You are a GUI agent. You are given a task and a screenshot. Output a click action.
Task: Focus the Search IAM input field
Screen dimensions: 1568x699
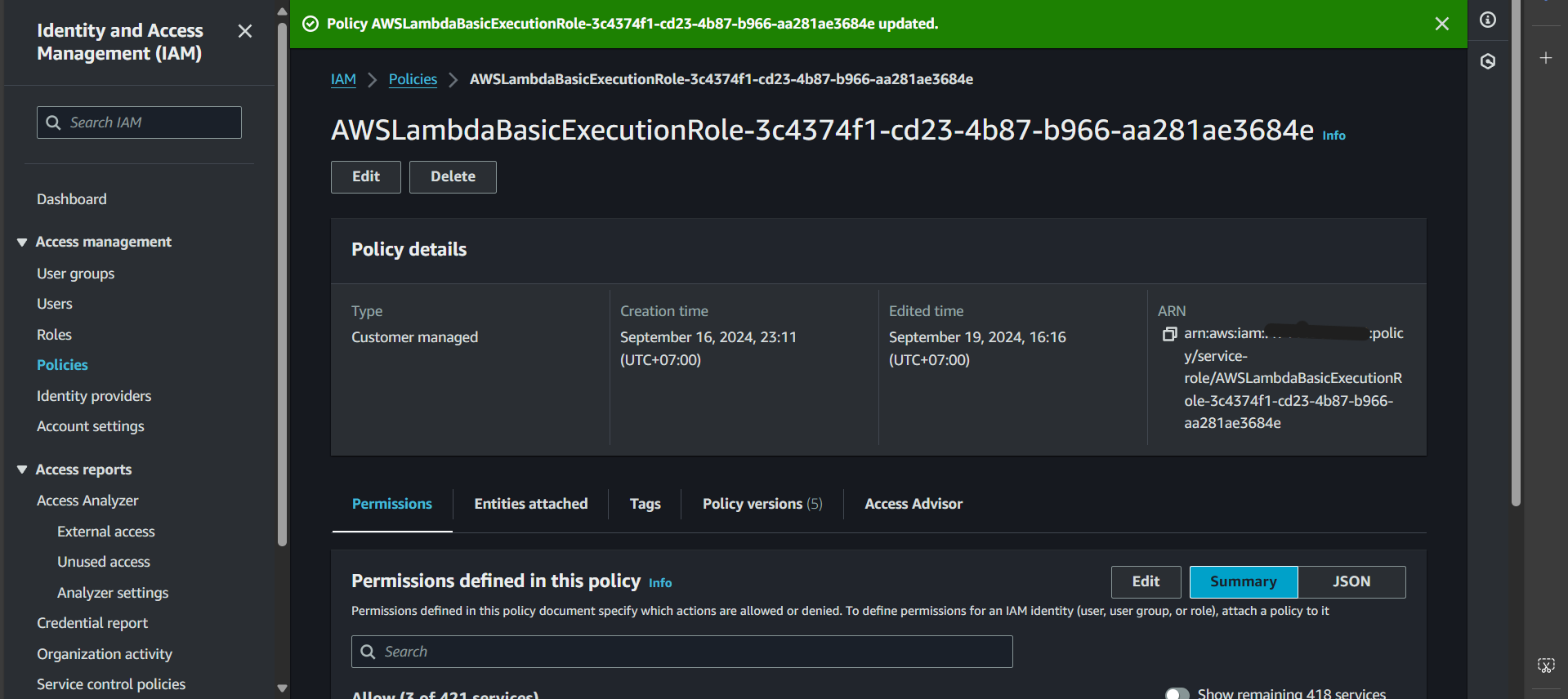click(x=139, y=122)
